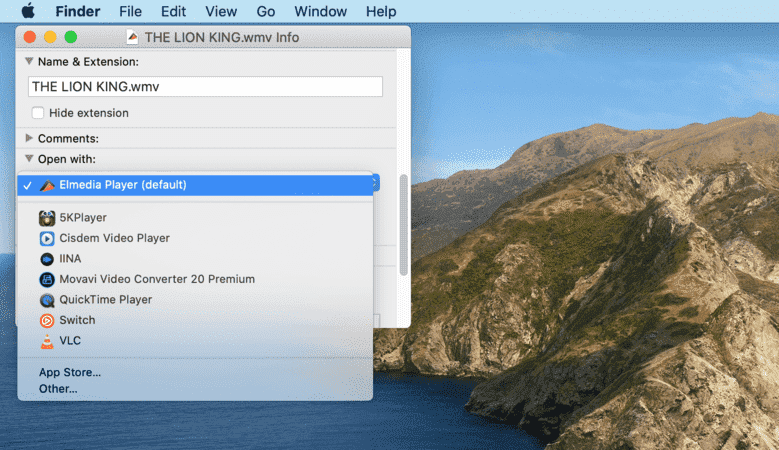Toggle the Hide extension checkbox

(38, 113)
